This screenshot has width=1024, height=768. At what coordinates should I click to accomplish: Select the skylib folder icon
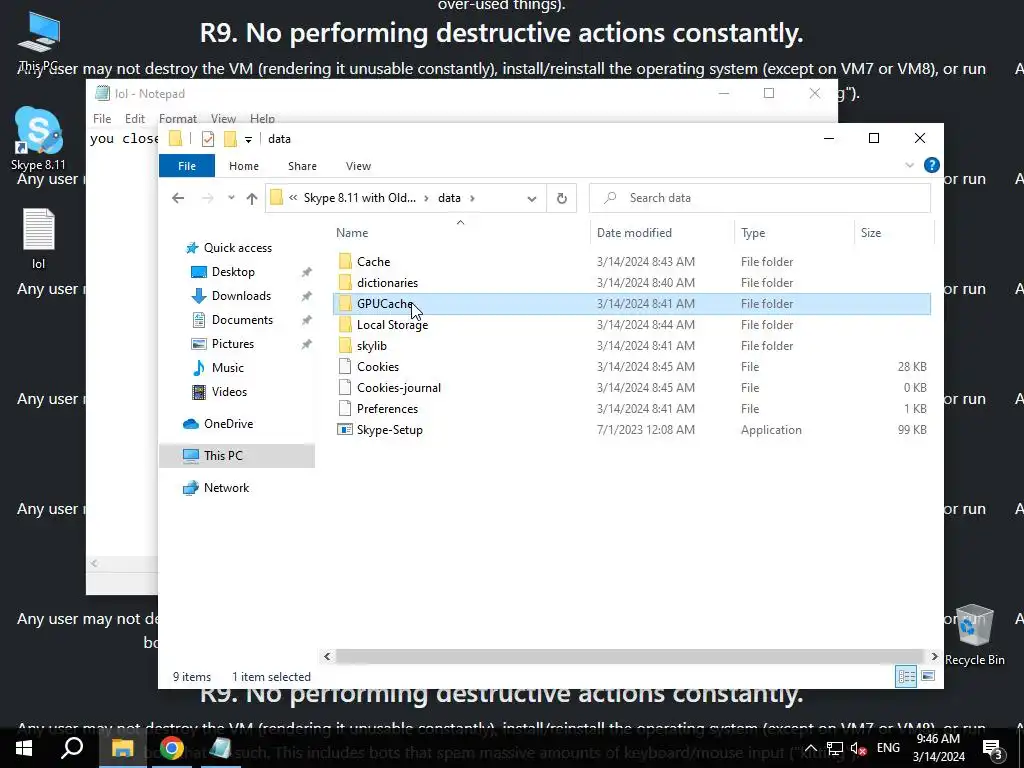click(345, 345)
